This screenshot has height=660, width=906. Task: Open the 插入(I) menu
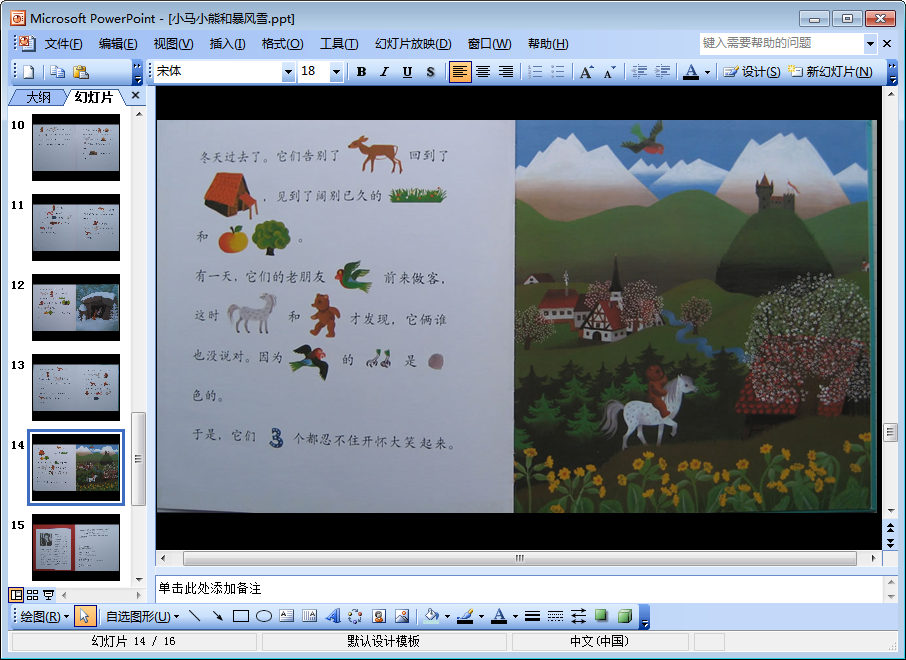click(x=227, y=44)
